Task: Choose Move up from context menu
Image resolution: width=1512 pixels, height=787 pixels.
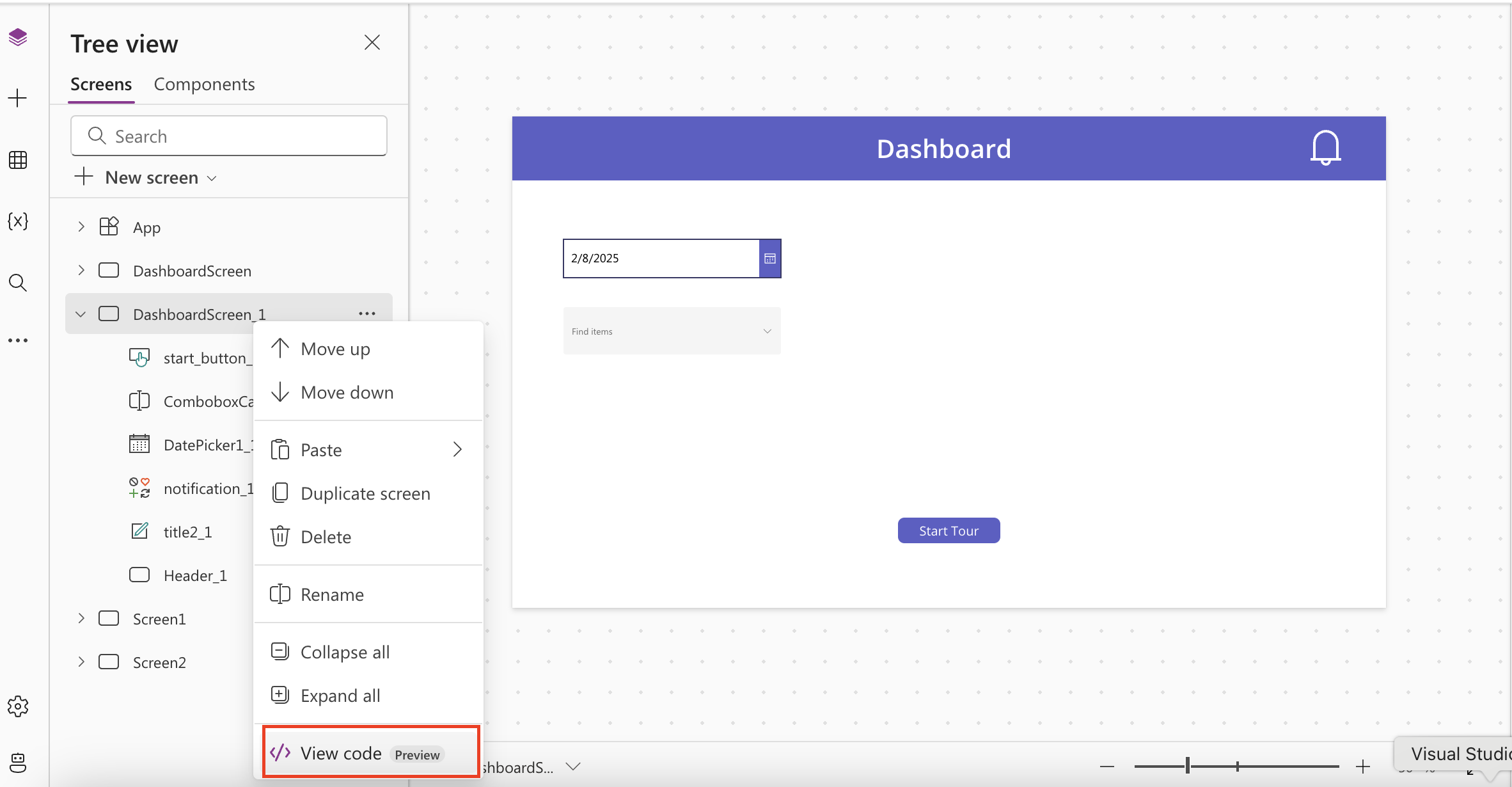Action: [x=368, y=349]
